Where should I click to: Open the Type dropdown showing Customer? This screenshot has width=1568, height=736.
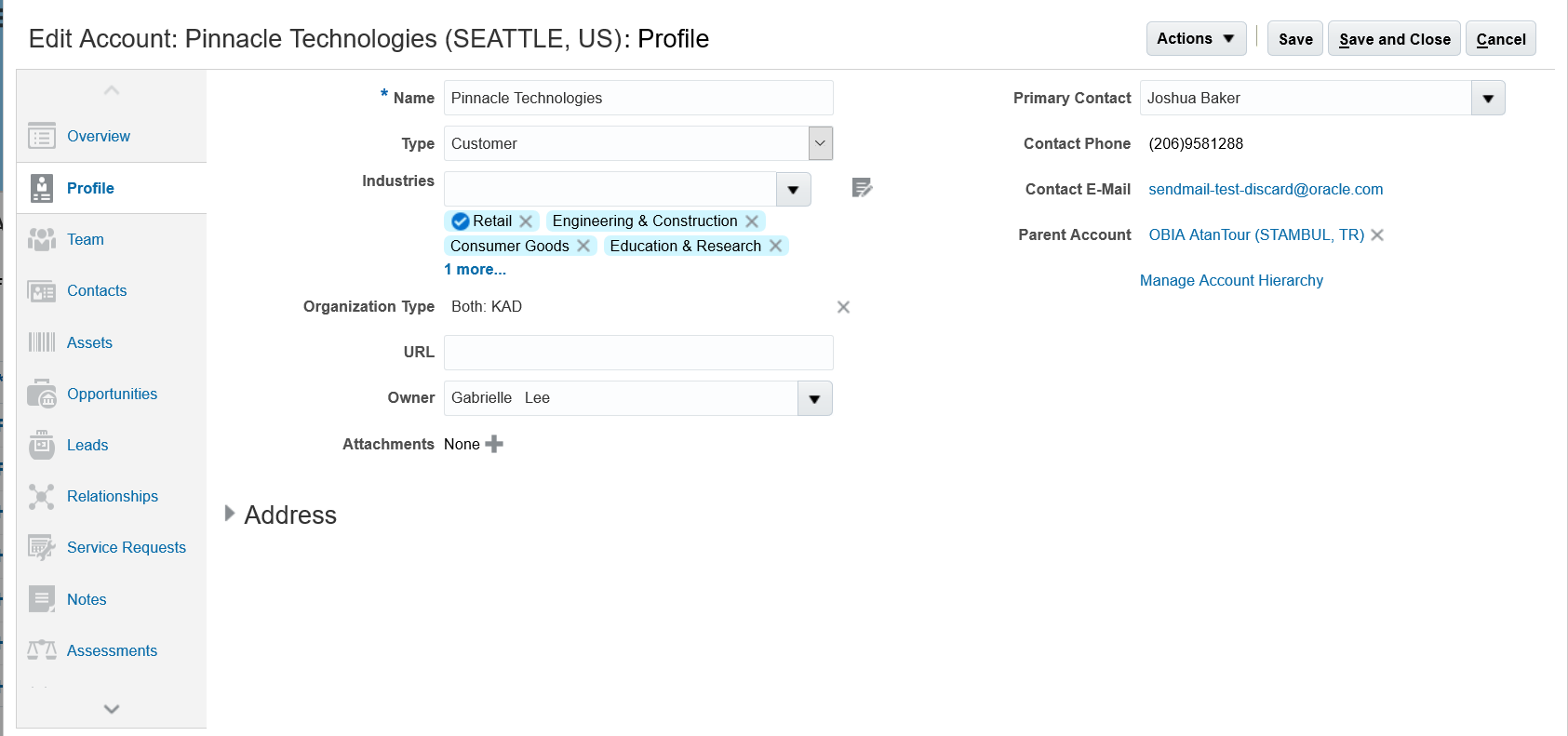(820, 144)
